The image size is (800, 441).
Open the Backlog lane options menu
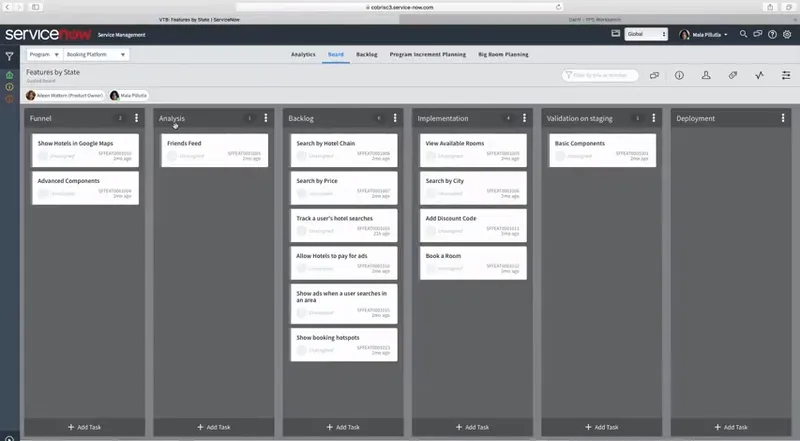coord(395,118)
